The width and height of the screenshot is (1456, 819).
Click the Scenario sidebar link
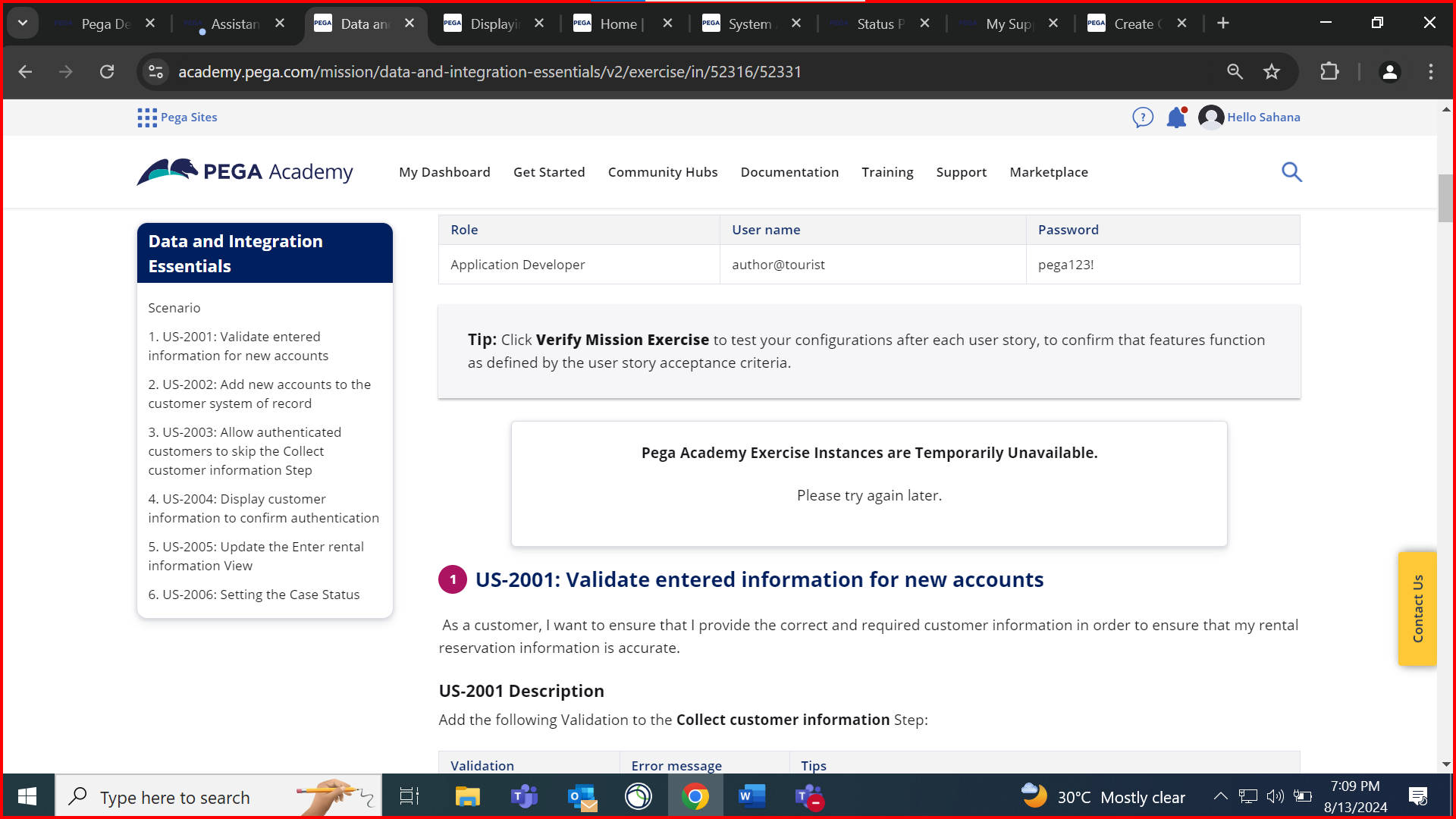(x=174, y=308)
